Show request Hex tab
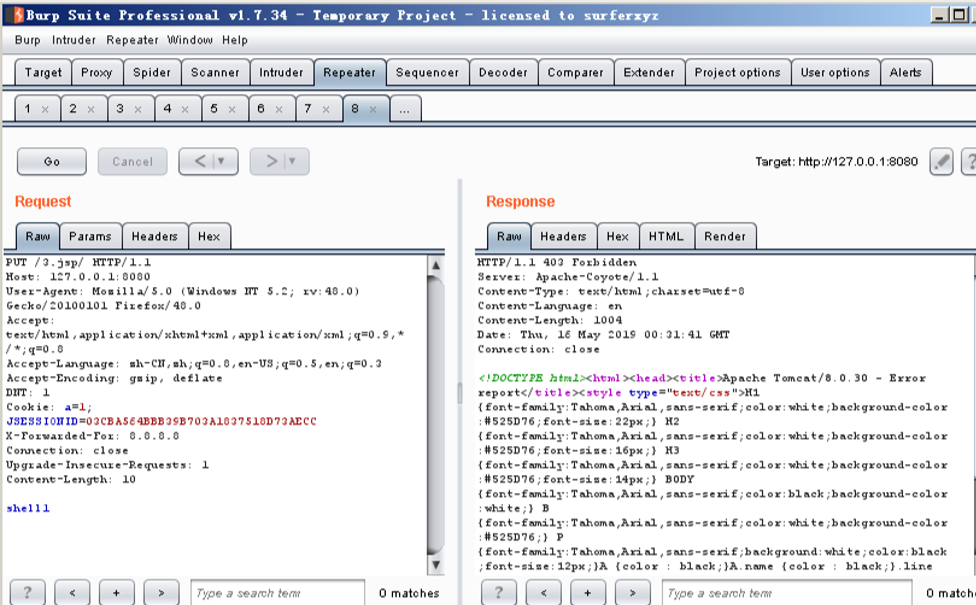The image size is (976, 605). click(209, 237)
